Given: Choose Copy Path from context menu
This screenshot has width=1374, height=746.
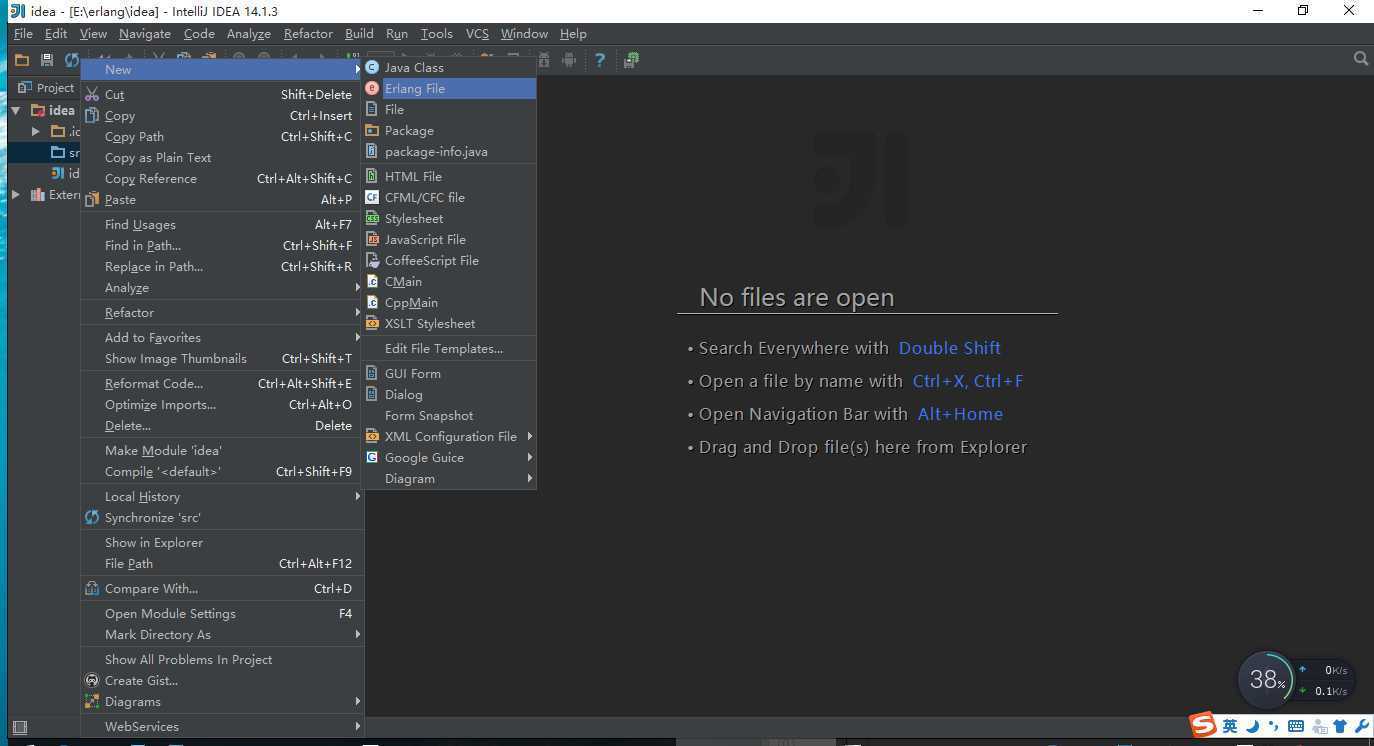Looking at the screenshot, I should pyautogui.click(x=221, y=136).
